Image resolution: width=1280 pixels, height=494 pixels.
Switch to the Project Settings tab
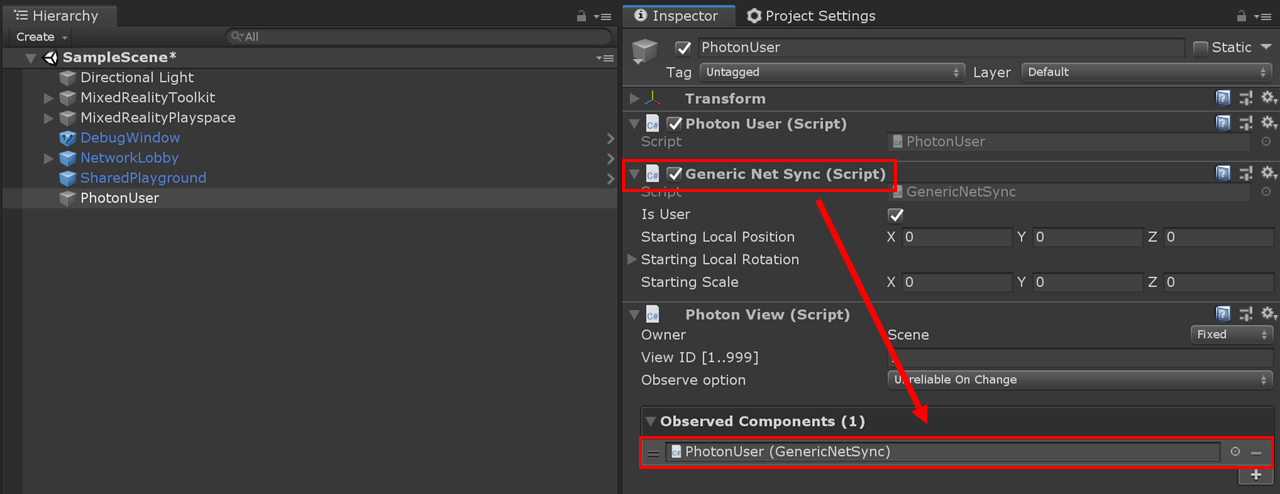pos(811,16)
